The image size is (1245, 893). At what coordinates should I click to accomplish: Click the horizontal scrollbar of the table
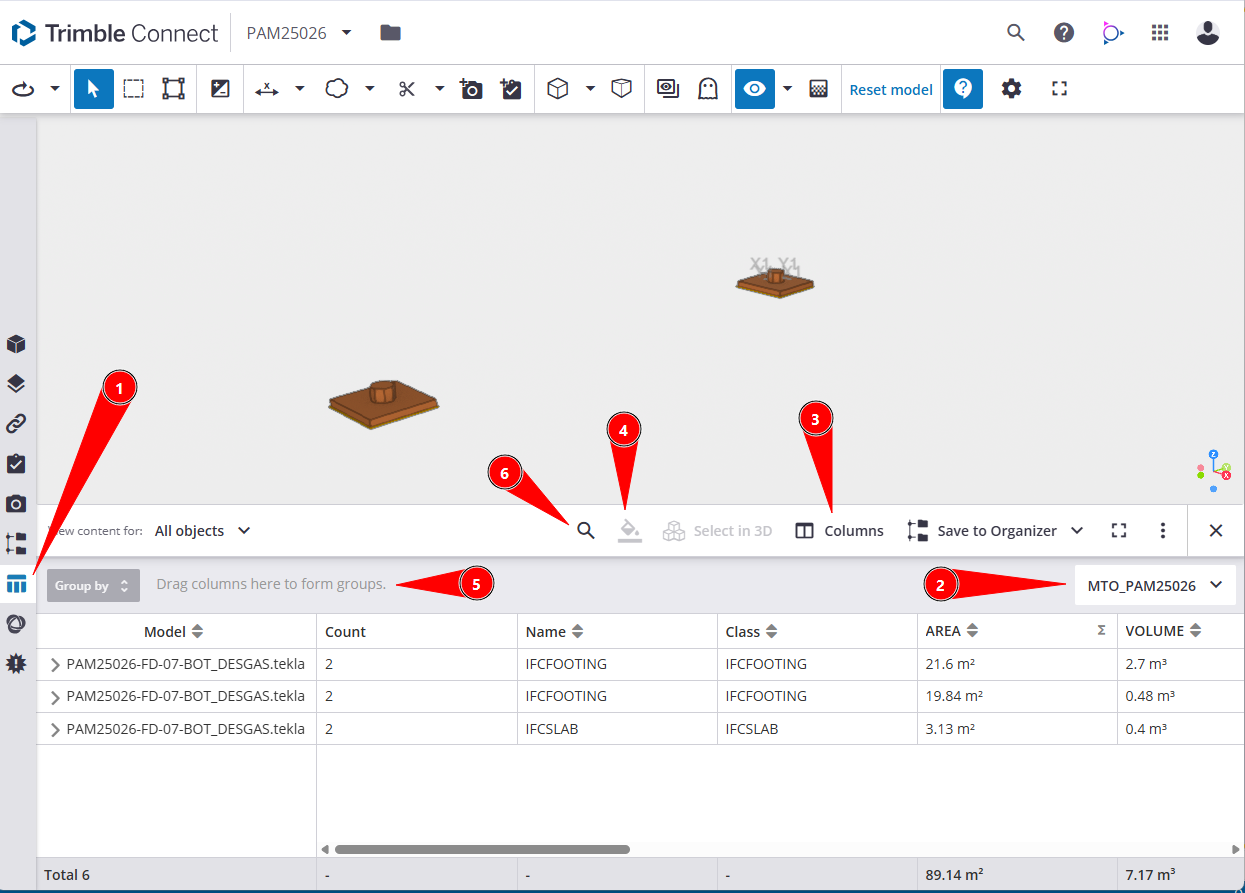482,850
